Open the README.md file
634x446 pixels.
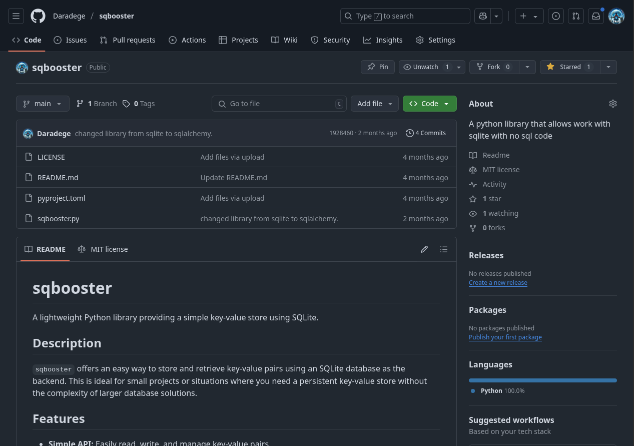coord(58,178)
